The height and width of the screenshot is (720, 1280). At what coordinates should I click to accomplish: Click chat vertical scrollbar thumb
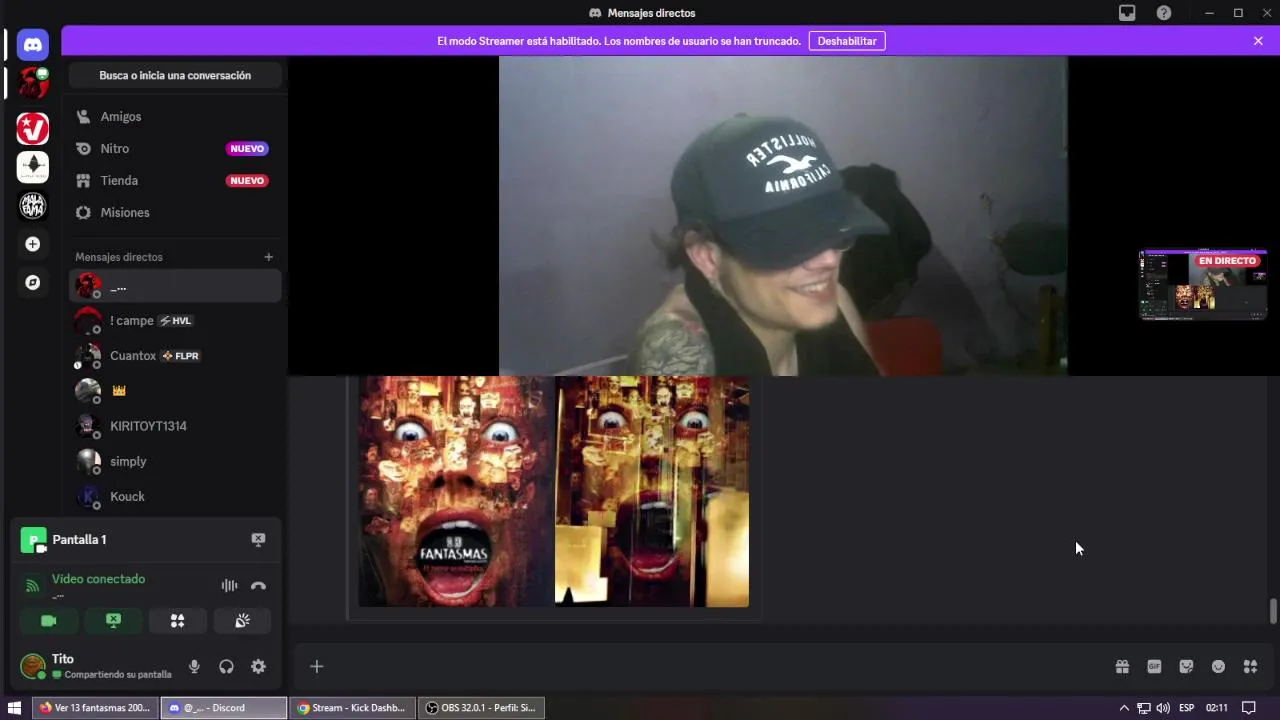pyautogui.click(x=1273, y=611)
